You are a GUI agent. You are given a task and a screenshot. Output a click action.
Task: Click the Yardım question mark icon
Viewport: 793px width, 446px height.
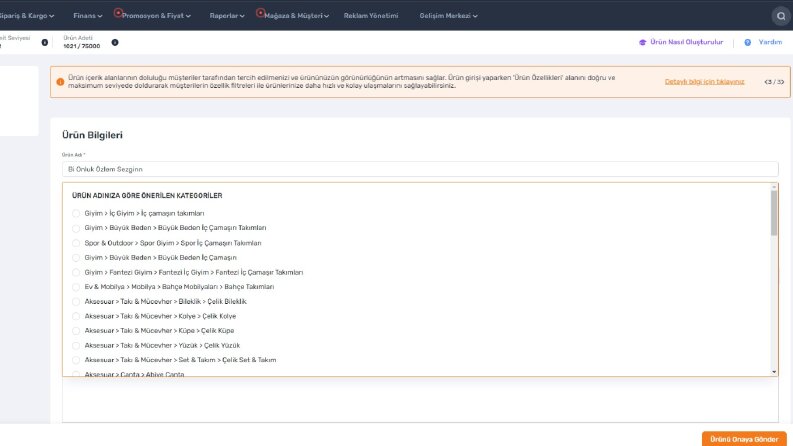tap(747, 42)
